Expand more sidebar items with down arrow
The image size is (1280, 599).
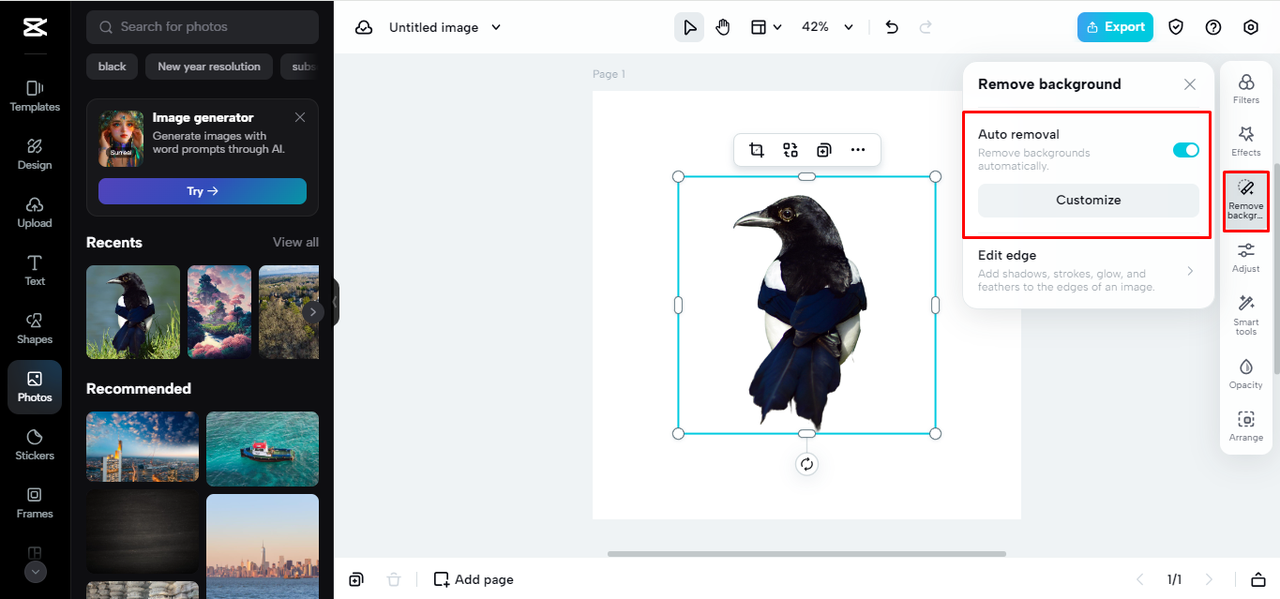point(35,572)
